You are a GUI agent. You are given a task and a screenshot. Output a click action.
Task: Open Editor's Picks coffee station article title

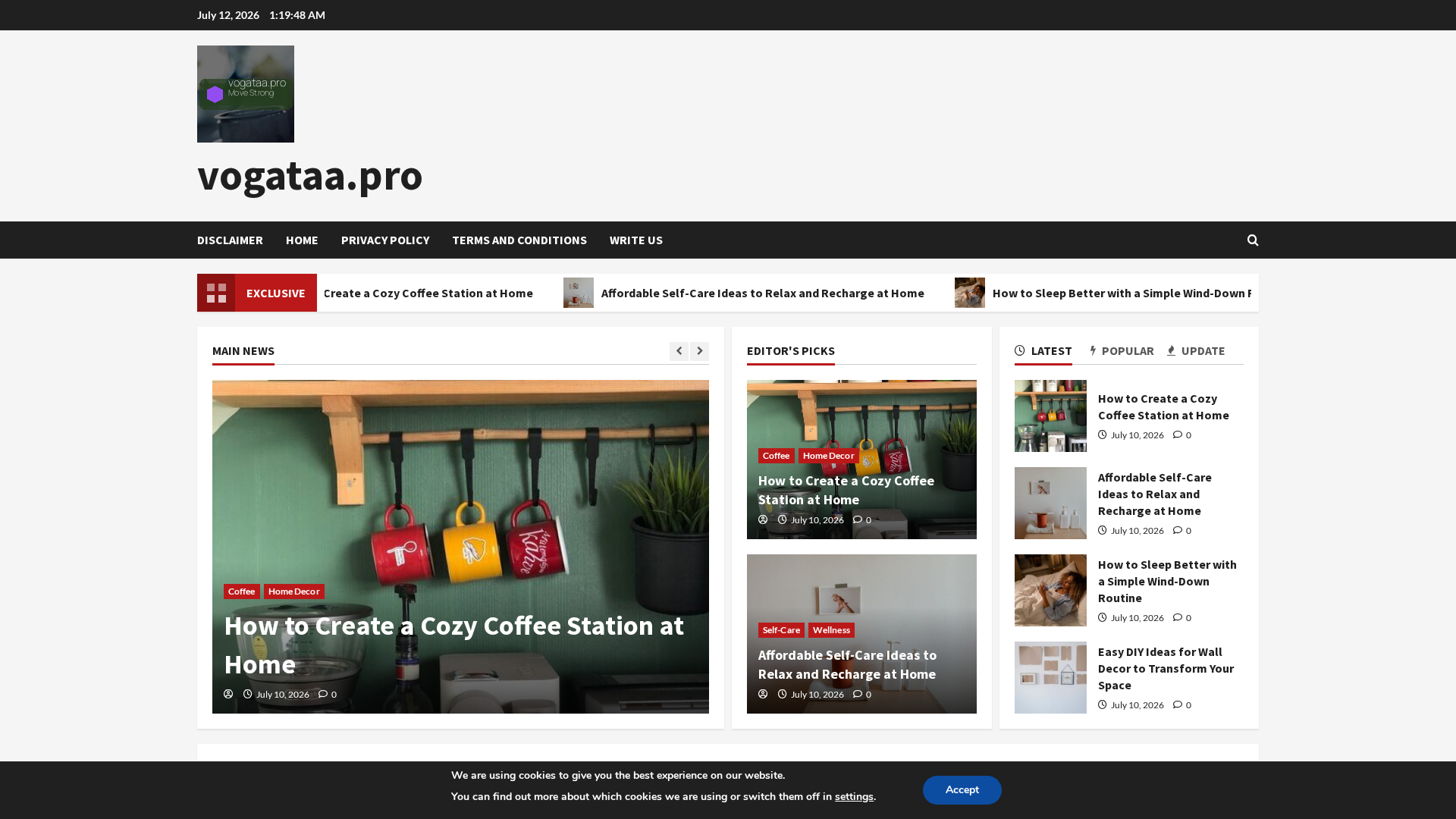(846, 490)
